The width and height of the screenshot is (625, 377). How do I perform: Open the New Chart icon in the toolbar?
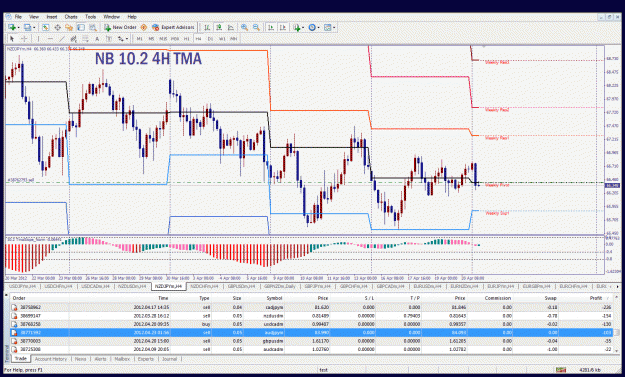point(11,27)
